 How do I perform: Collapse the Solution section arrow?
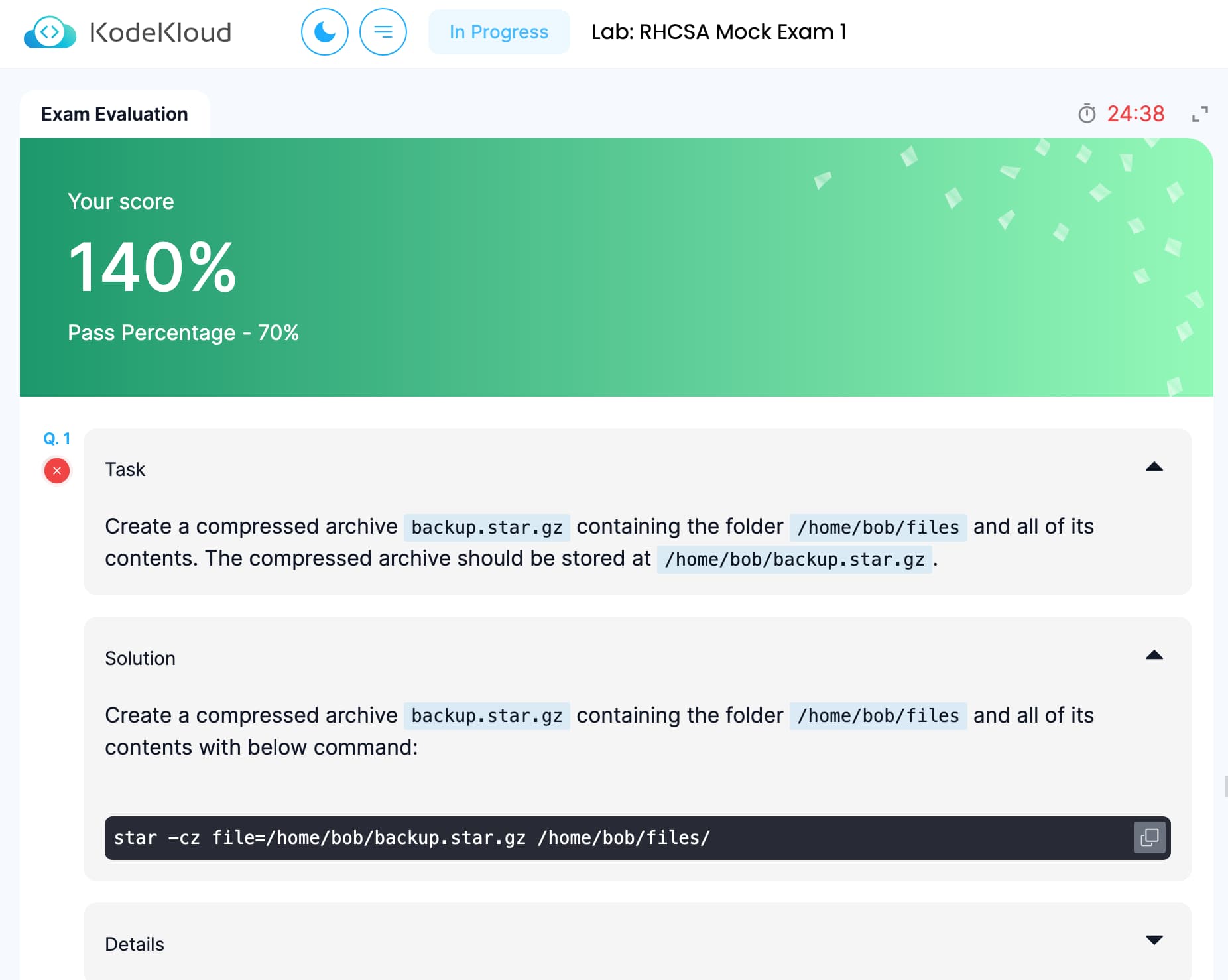(1154, 655)
